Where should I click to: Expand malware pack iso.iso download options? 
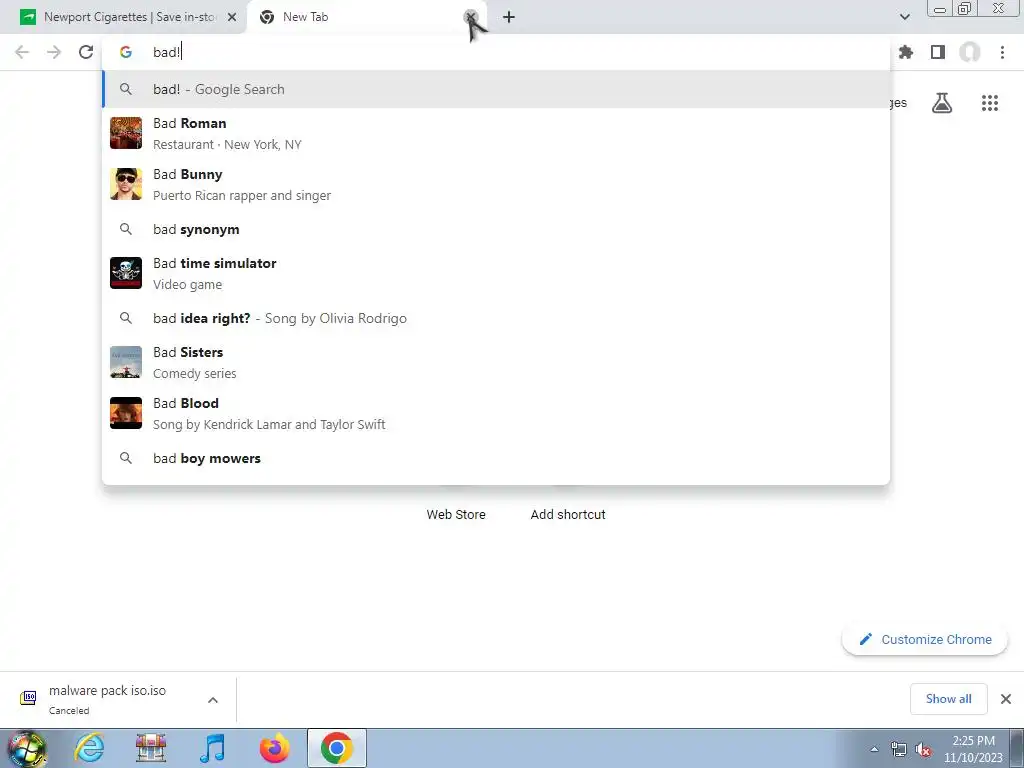point(213,700)
